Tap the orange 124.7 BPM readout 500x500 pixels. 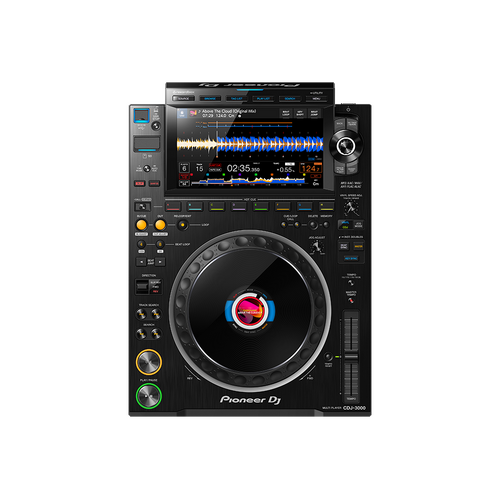click(x=311, y=169)
